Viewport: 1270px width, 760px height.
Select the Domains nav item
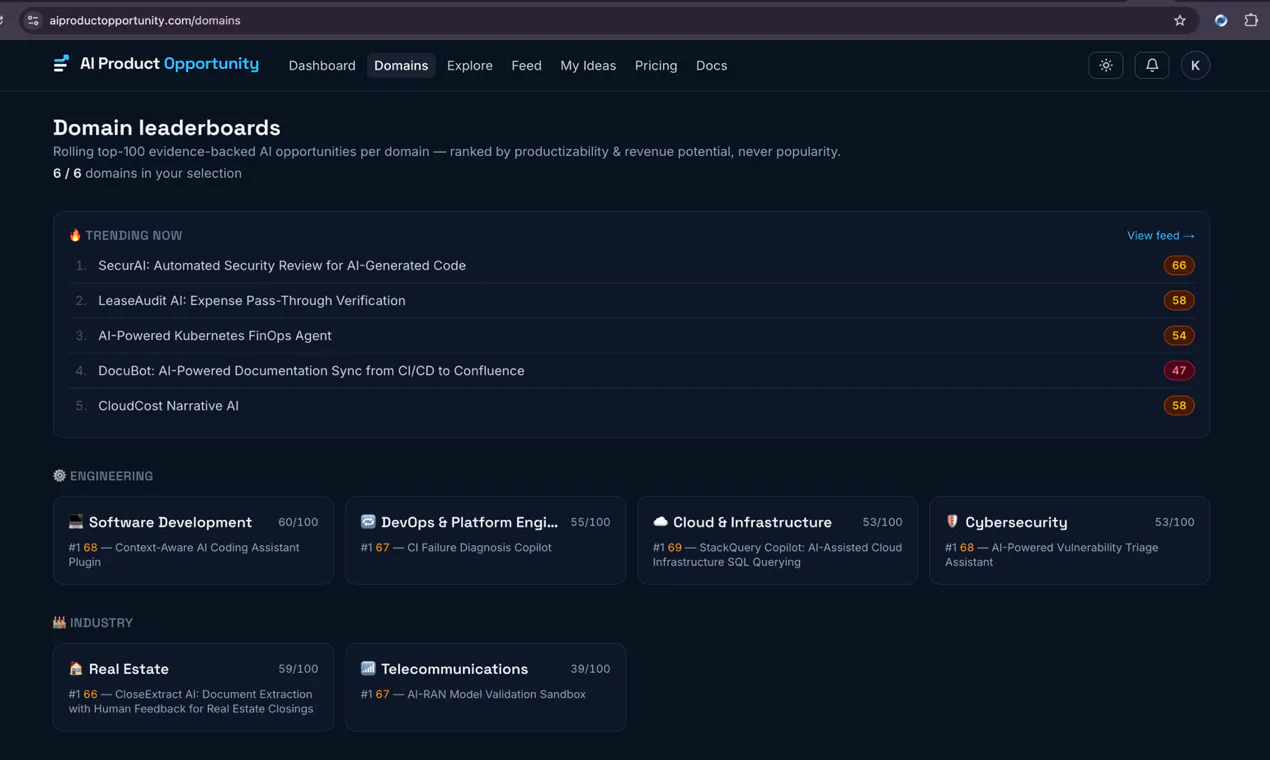point(401,65)
